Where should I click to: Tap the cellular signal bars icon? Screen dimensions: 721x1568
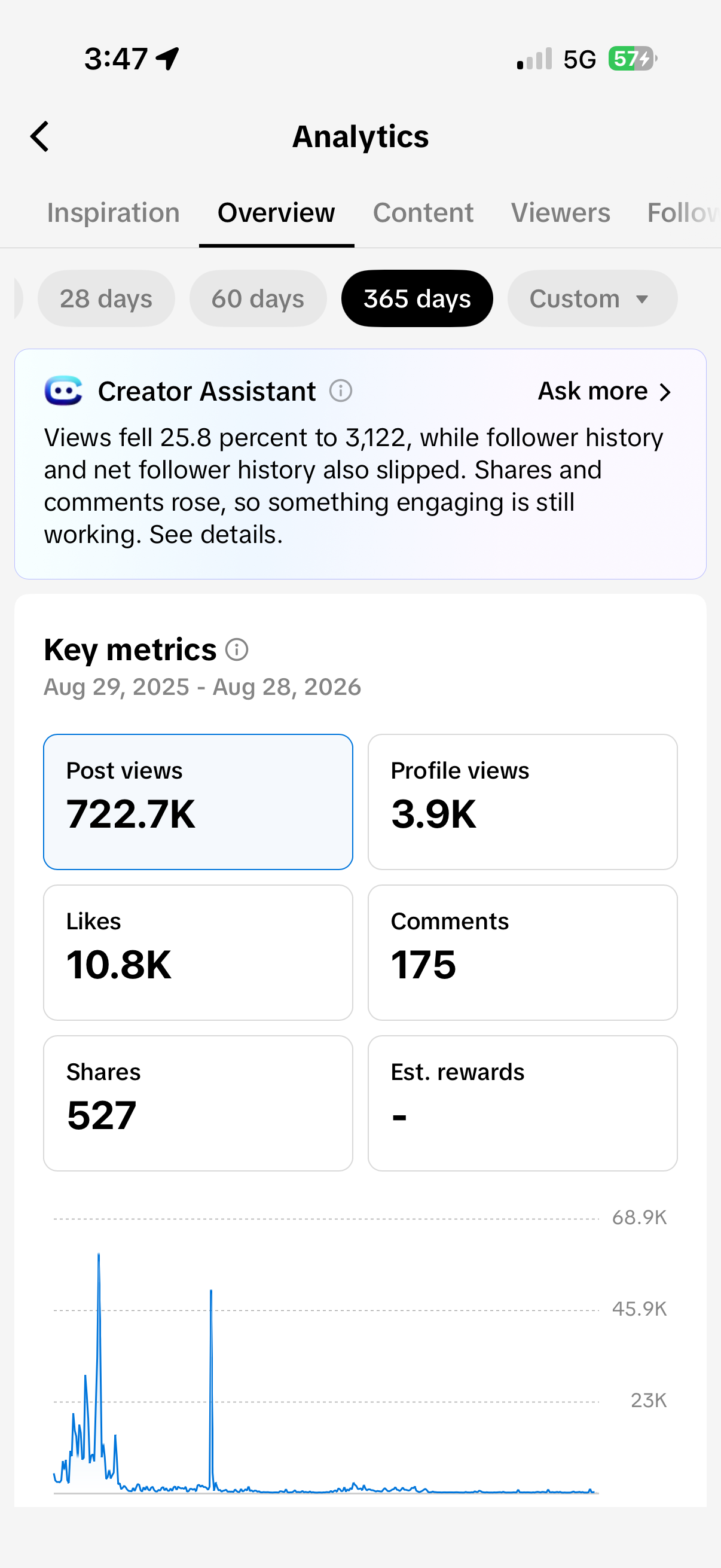tap(534, 59)
